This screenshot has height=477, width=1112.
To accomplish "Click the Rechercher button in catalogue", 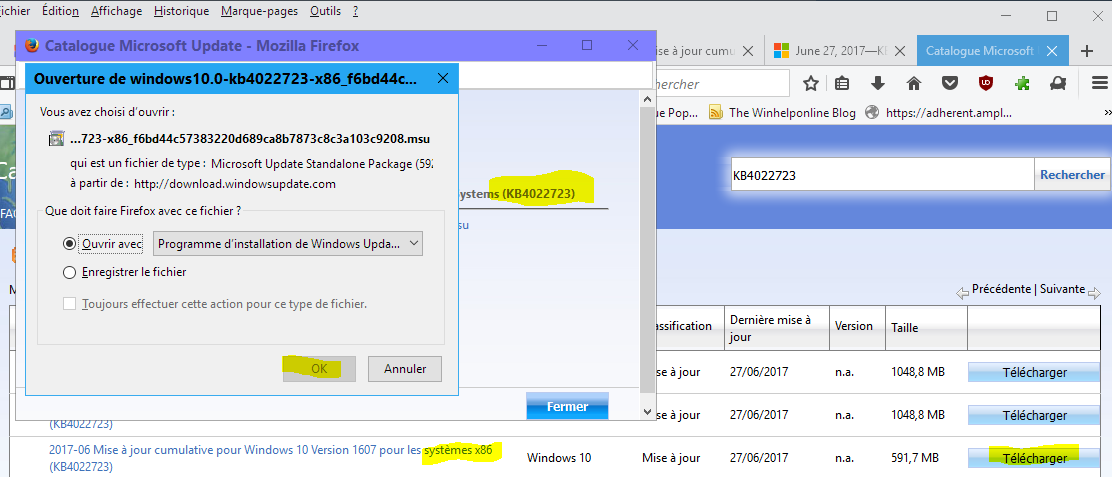I will pyautogui.click(x=1072, y=174).
